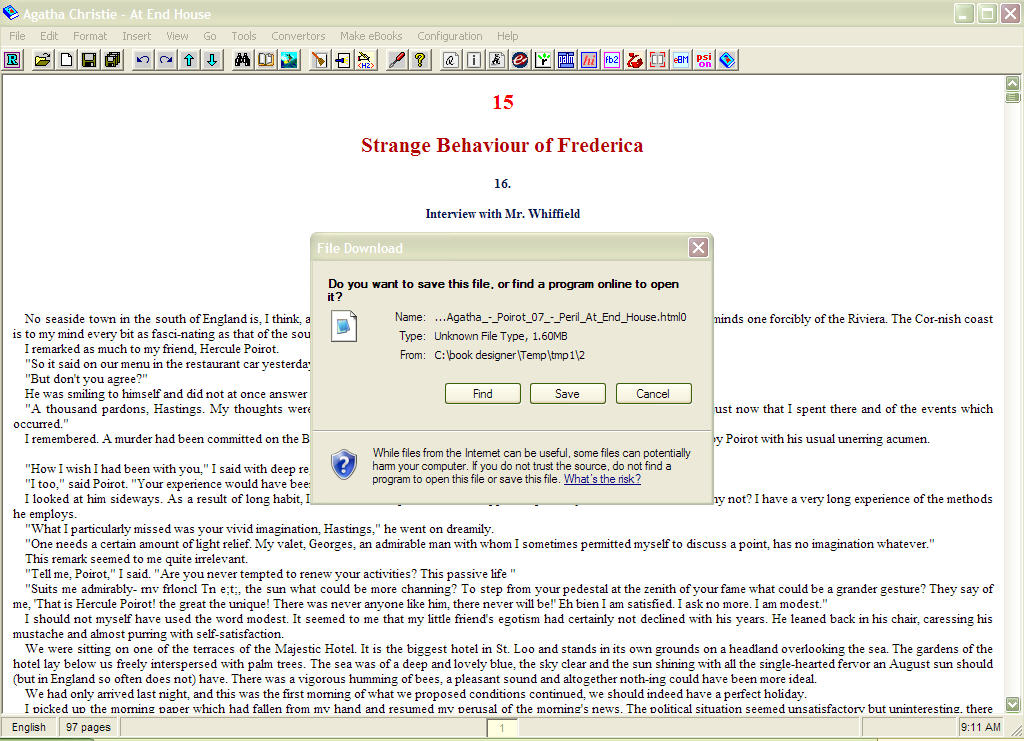
Task: Open the File menu
Action: [18, 36]
